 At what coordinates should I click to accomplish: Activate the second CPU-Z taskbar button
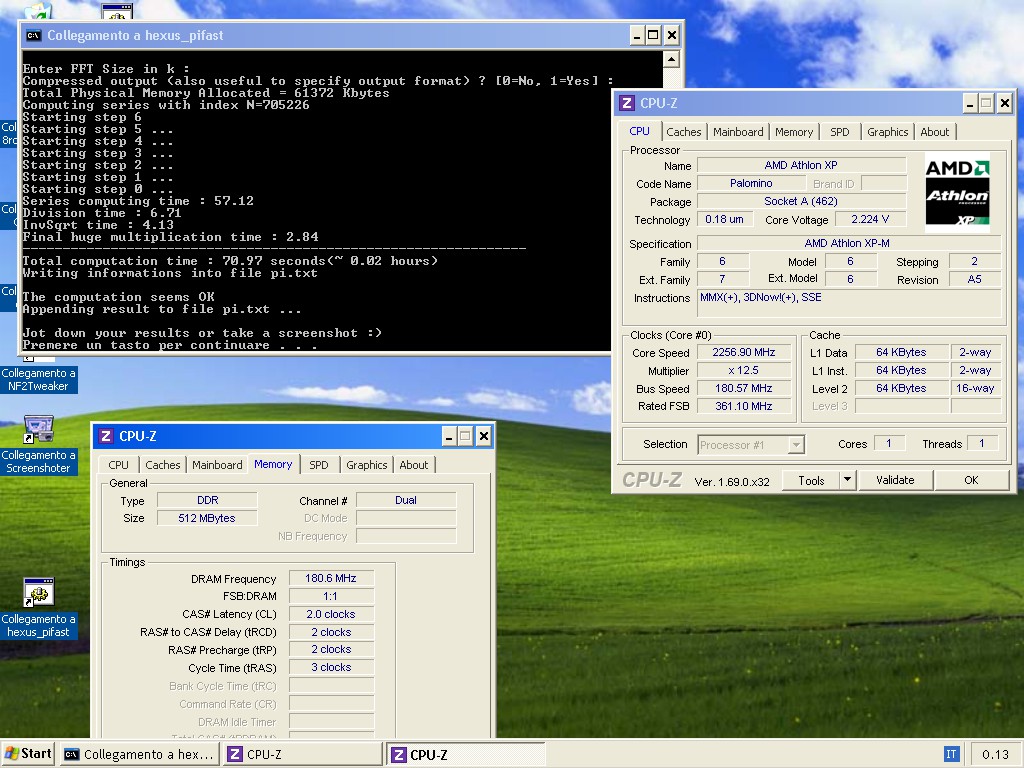pyautogui.click(x=466, y=754)
